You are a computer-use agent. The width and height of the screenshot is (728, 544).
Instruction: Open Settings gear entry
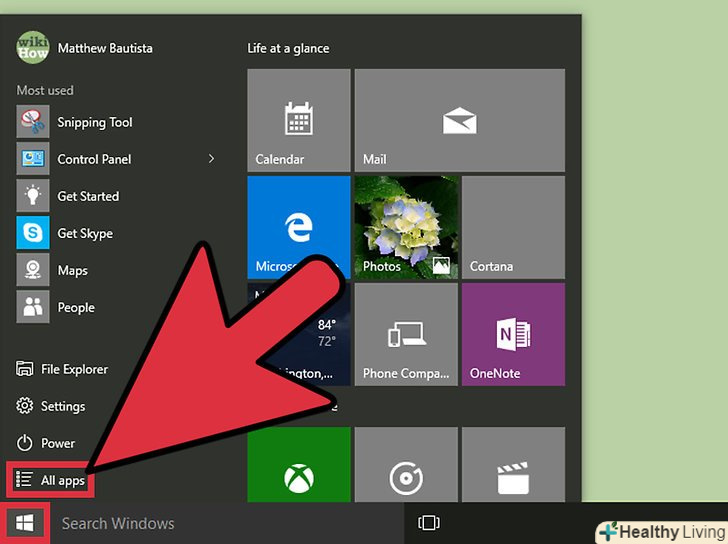pyautogui.click(x=51, y=406)
